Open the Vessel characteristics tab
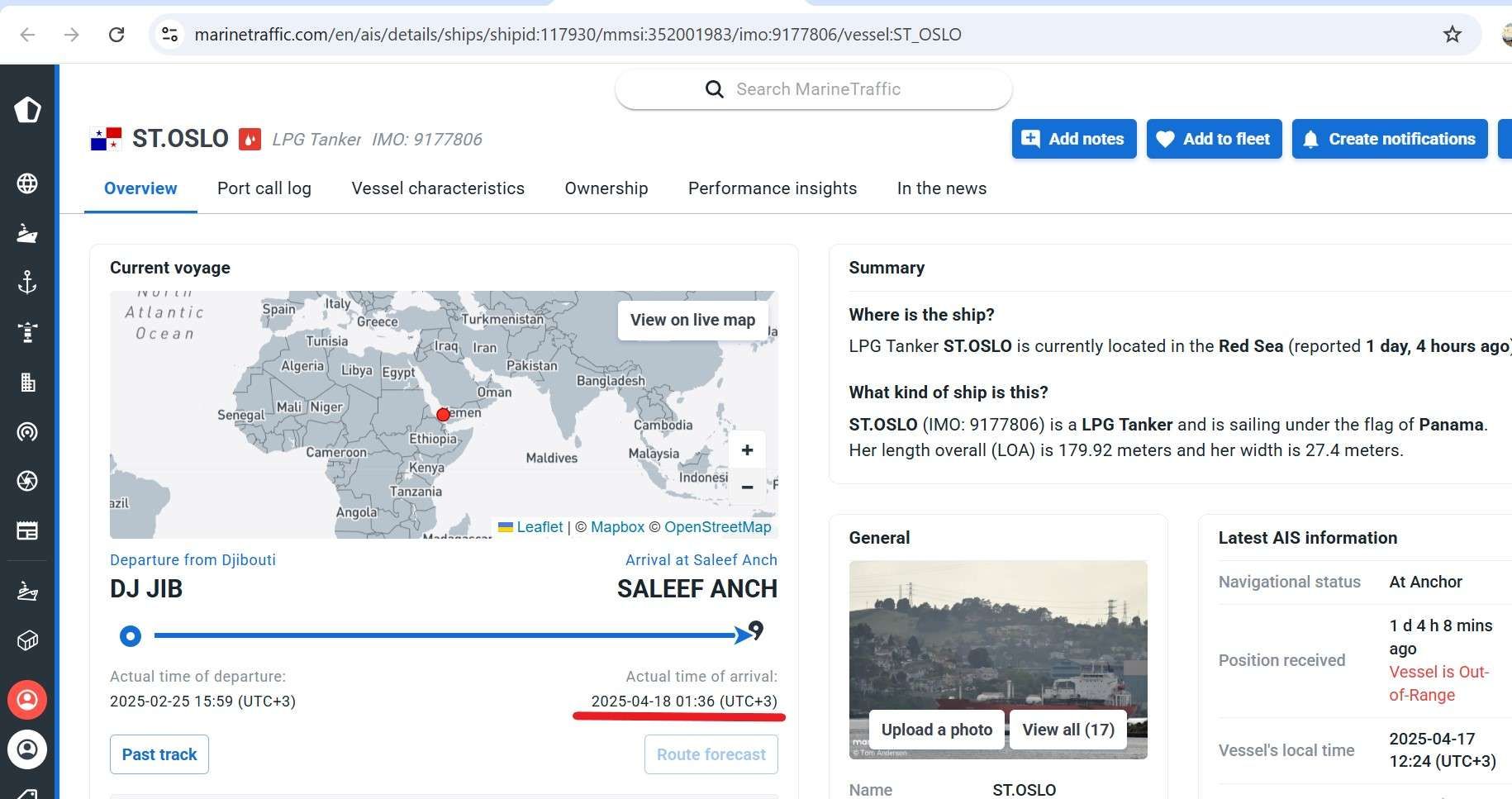This screenshot has width=1512, height=799. (x=438, y=188)
